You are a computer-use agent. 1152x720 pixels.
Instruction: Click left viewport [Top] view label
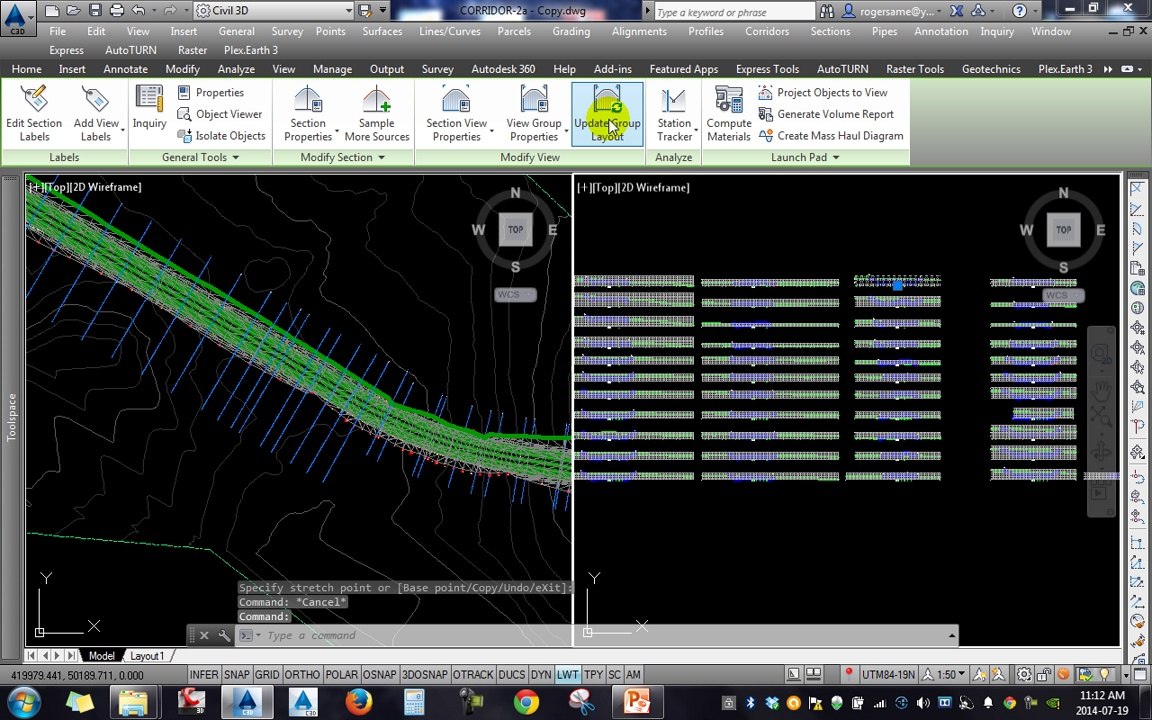[x=57, y=187]
